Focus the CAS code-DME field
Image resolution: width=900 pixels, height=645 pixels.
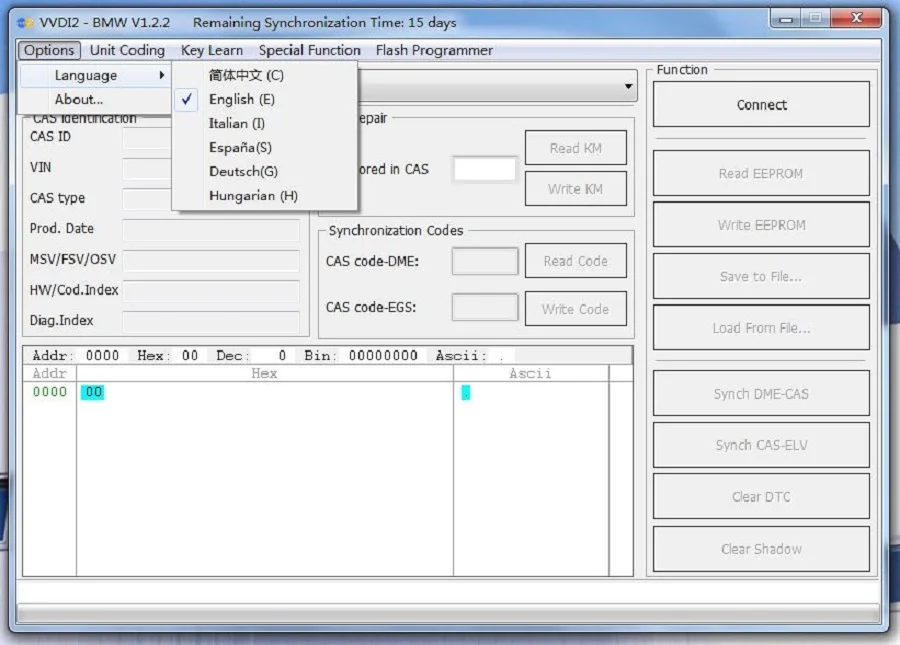point(485,261)
